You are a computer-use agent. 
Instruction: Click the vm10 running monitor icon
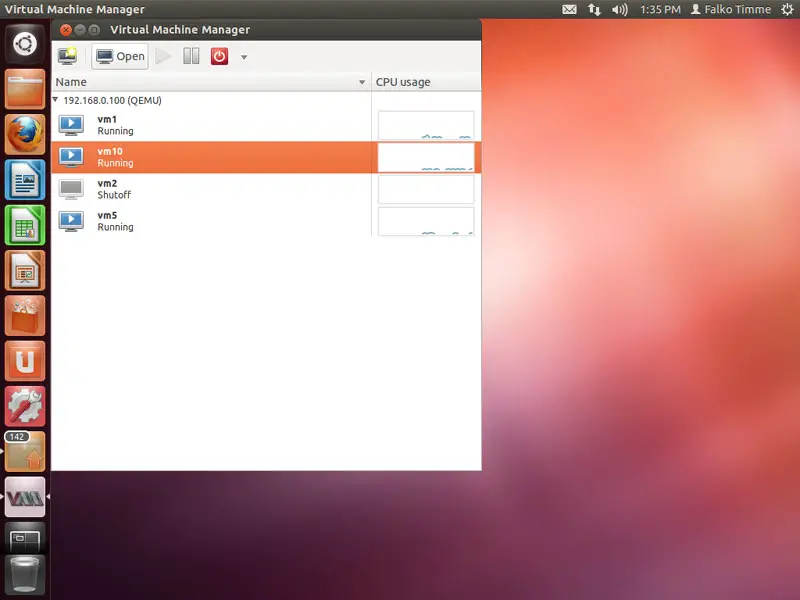tap(71, 157)
